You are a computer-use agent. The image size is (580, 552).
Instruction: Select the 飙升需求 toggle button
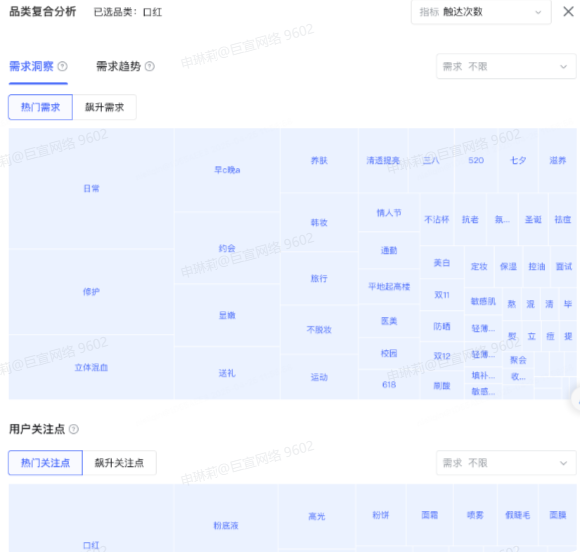(x=105, y=107)
